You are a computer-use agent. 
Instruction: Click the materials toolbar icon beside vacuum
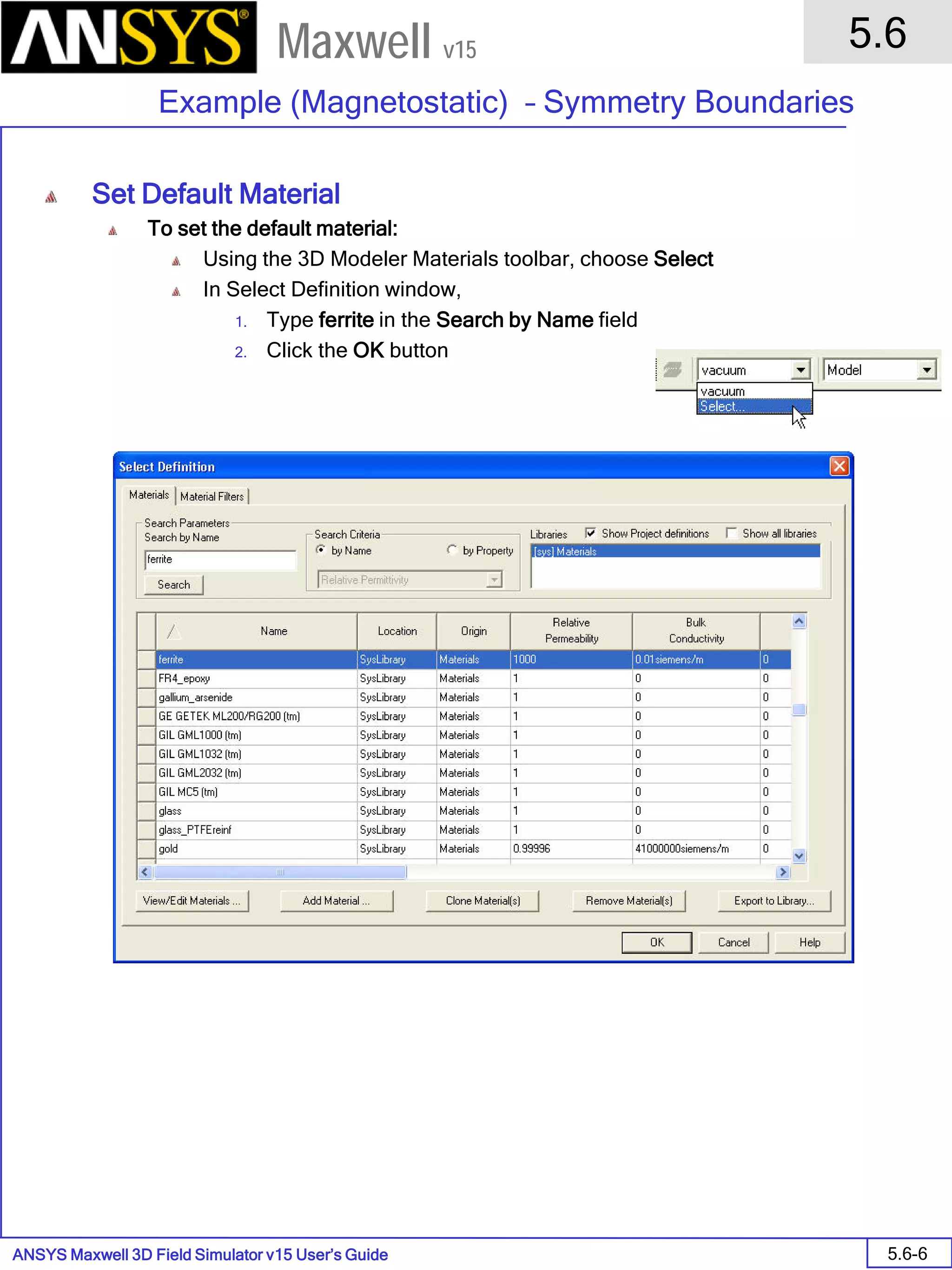[x=672, y=369]
